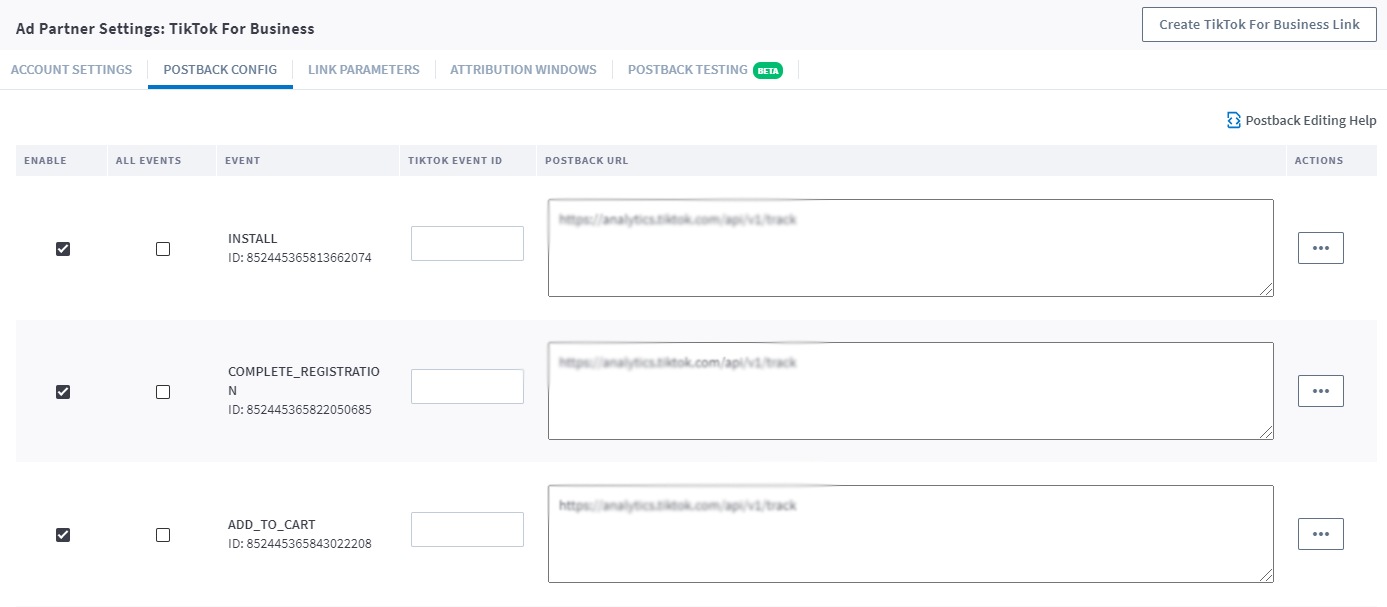Click the Ad Partner Settings page title
1387x607 pixels.
tap(165, 29)
